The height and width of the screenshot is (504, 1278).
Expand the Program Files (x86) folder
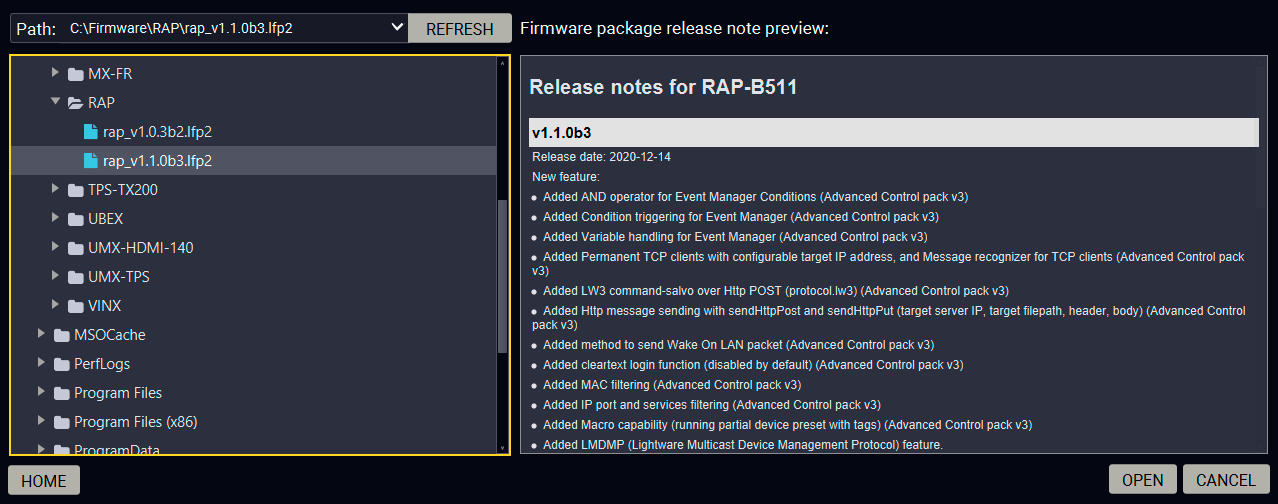tap(41, 422)
